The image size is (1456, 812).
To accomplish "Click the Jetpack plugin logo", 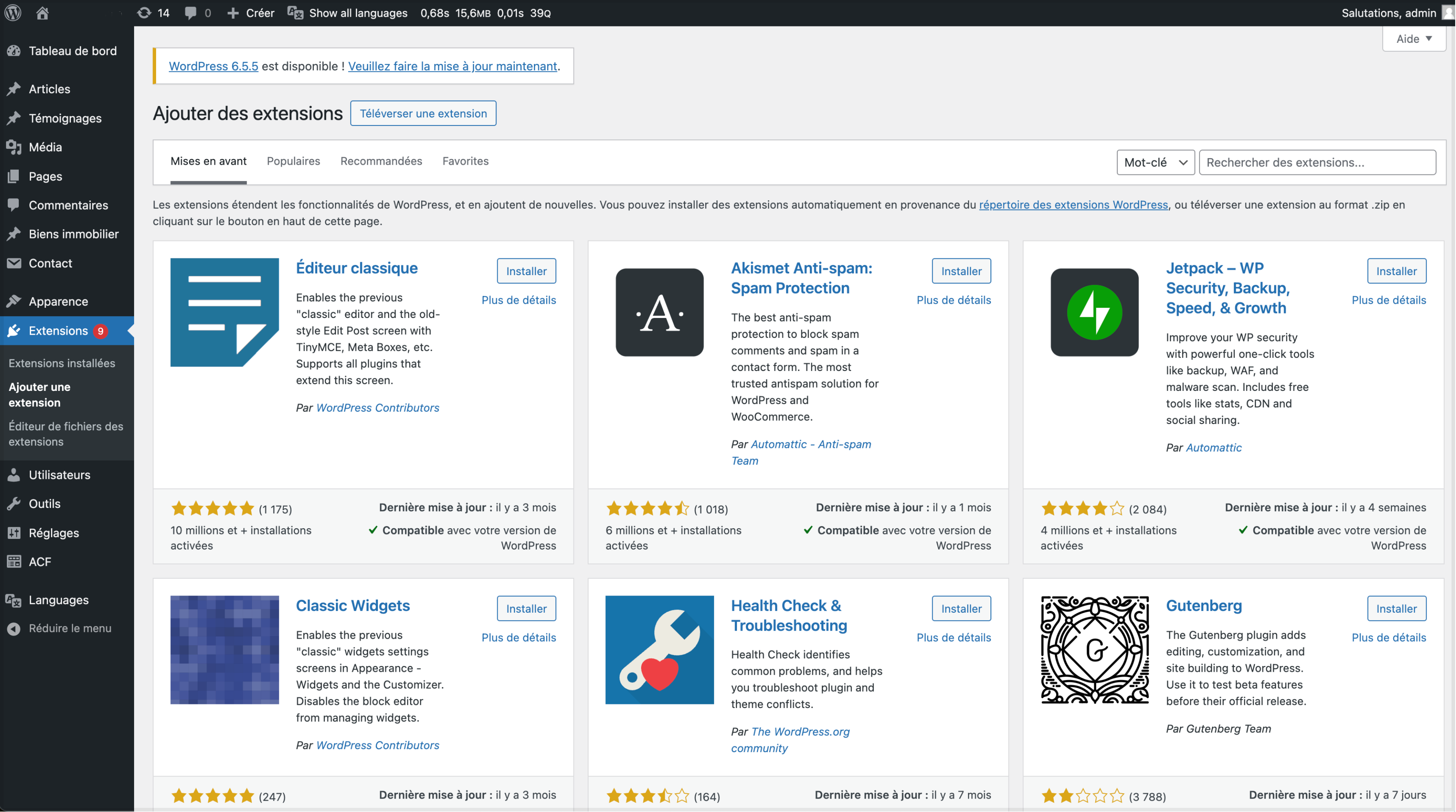I will click(1094, 312).
